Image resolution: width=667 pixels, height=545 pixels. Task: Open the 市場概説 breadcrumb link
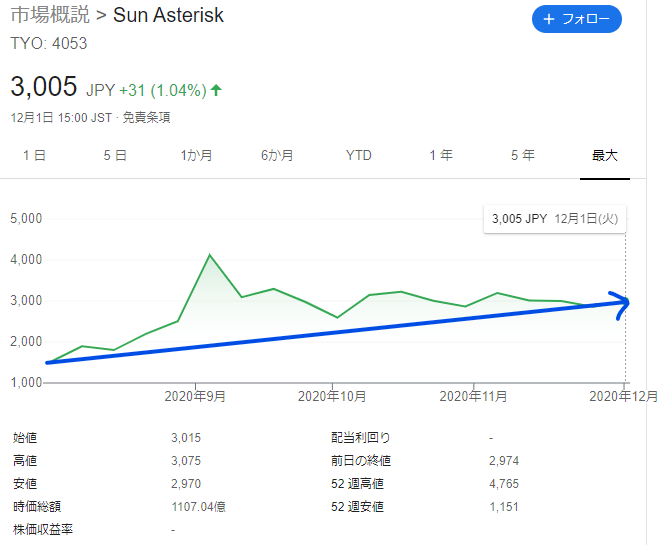tap(50, 15)
